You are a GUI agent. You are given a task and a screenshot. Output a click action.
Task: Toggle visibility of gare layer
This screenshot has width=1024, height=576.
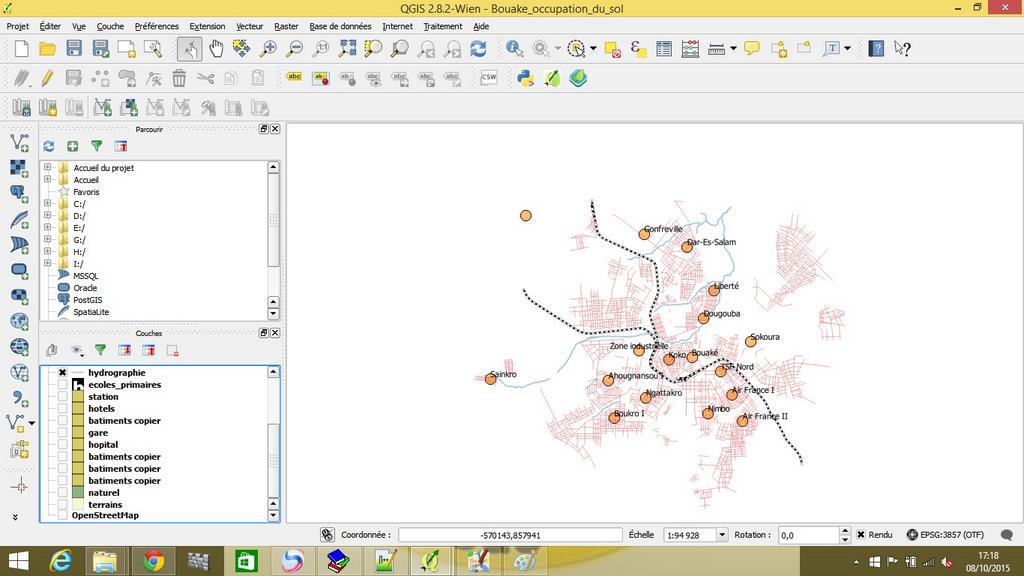pyautogui.click(x=62, y=432)
